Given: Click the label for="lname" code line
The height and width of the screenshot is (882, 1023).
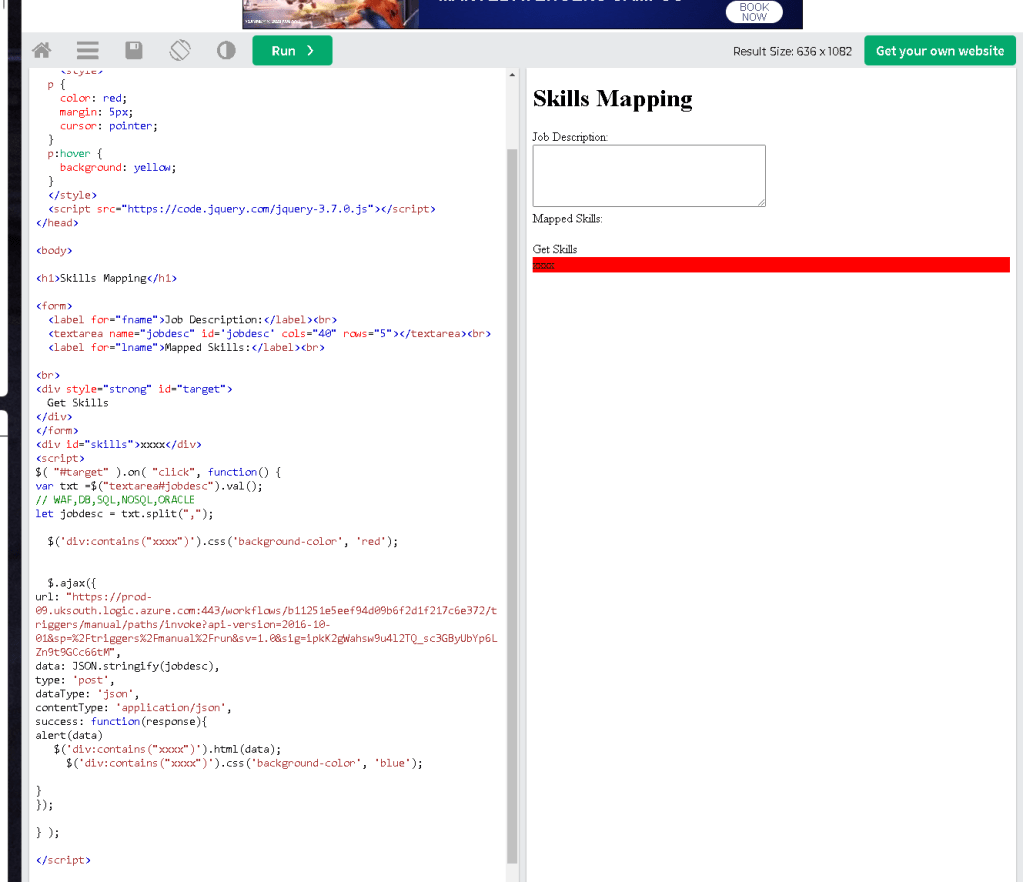Looking at the screenshot, I should click(186, 347).
